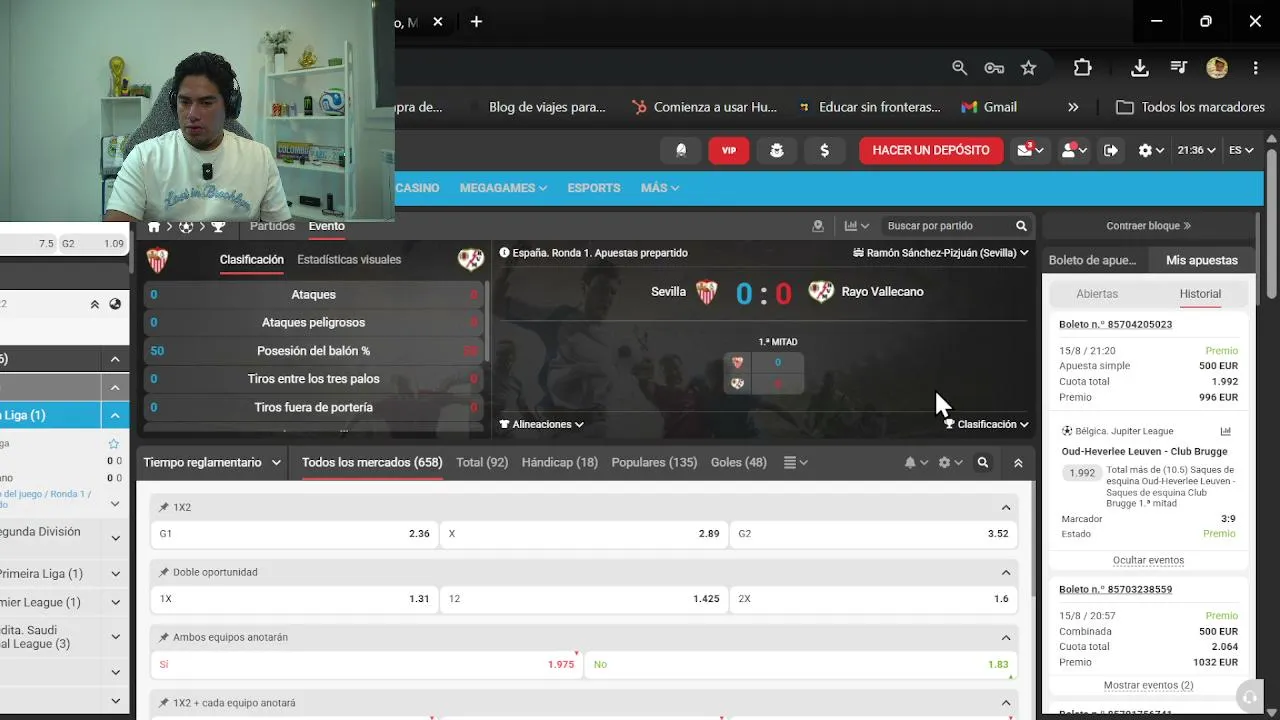Open Boleto n.º 85703238559 link
The width and height of the screenshot is (1280, 720).
[x=1115, y=589]
